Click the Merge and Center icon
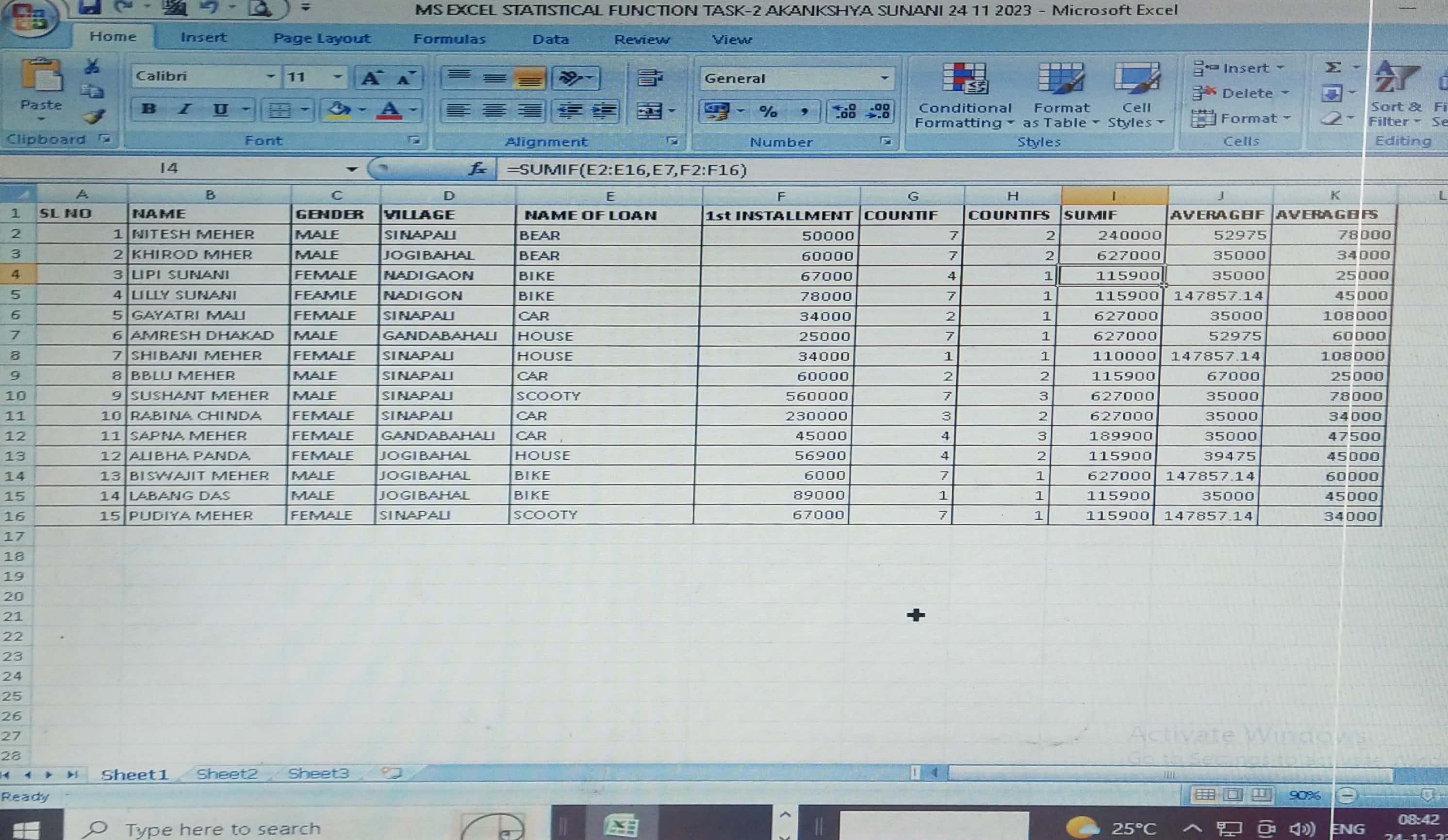Image resolution: width=1448 pixels, height=840 pixels. click(x=650, y=110)
